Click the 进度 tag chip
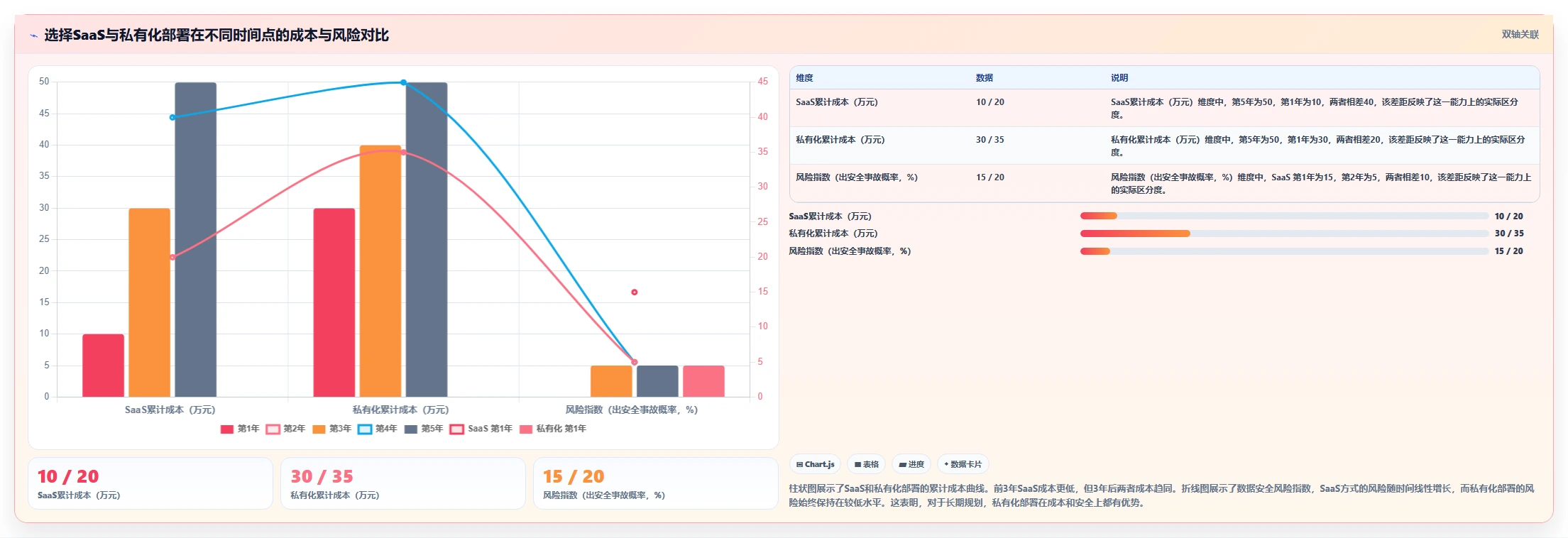Image resolution: width=1568 pixels, height=538 pixels. pyautogui.click(x=911, y=464)
